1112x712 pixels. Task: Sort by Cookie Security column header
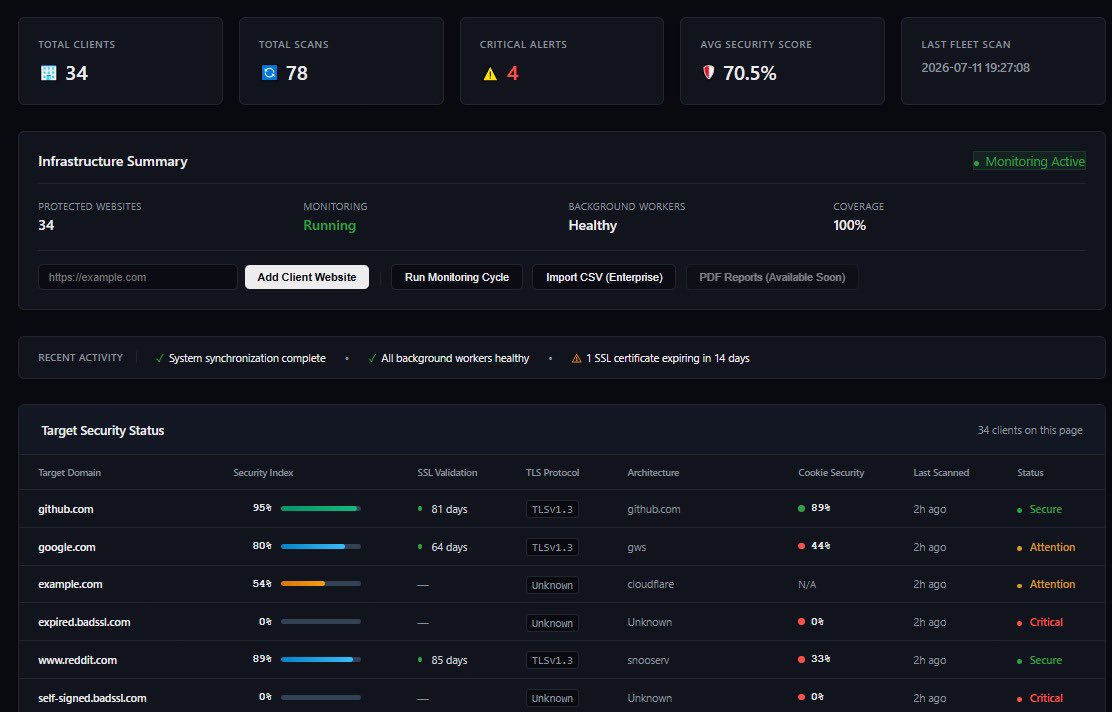[831, 472]
